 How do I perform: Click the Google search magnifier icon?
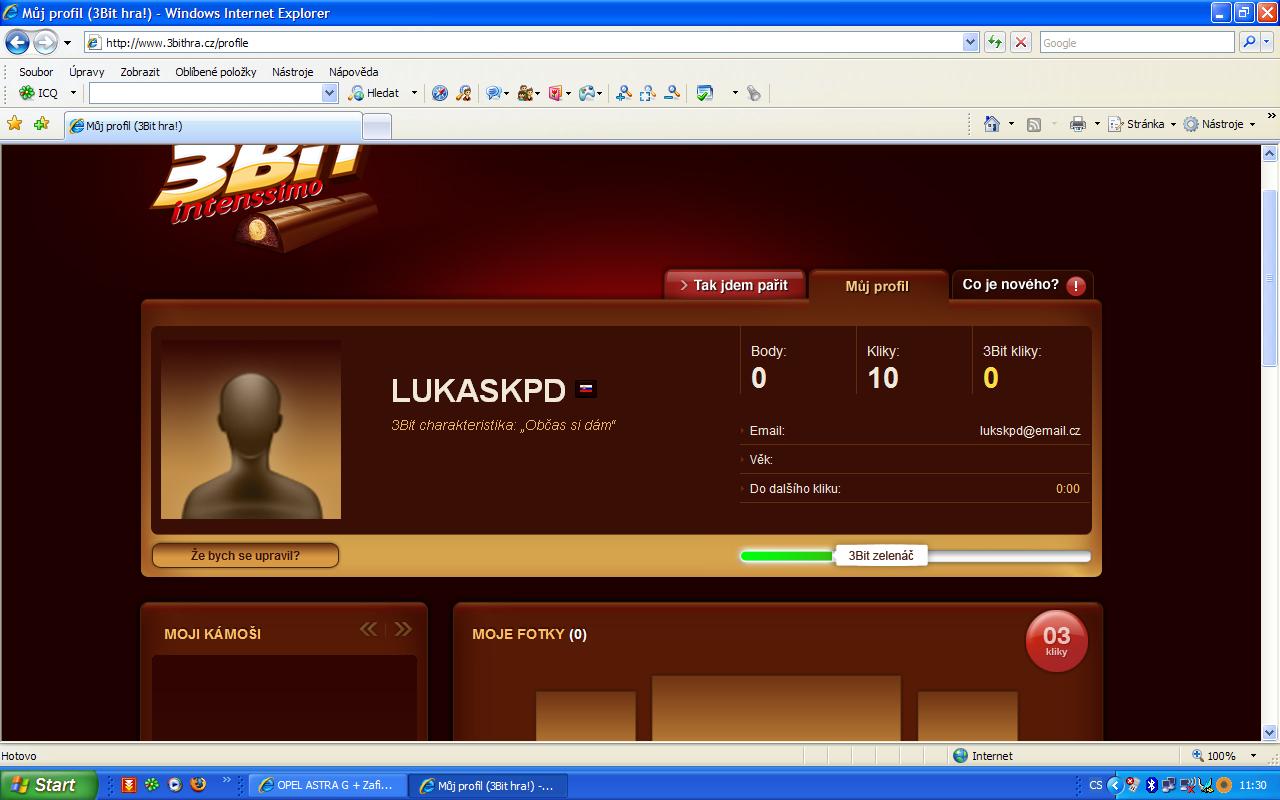[x=1249, y=42]
